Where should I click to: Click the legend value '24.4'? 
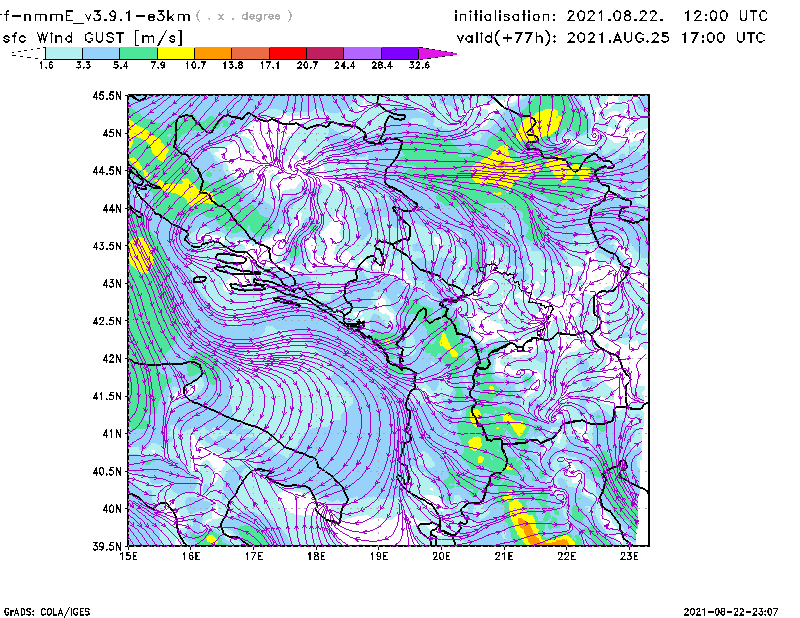[x=344, y=65]
